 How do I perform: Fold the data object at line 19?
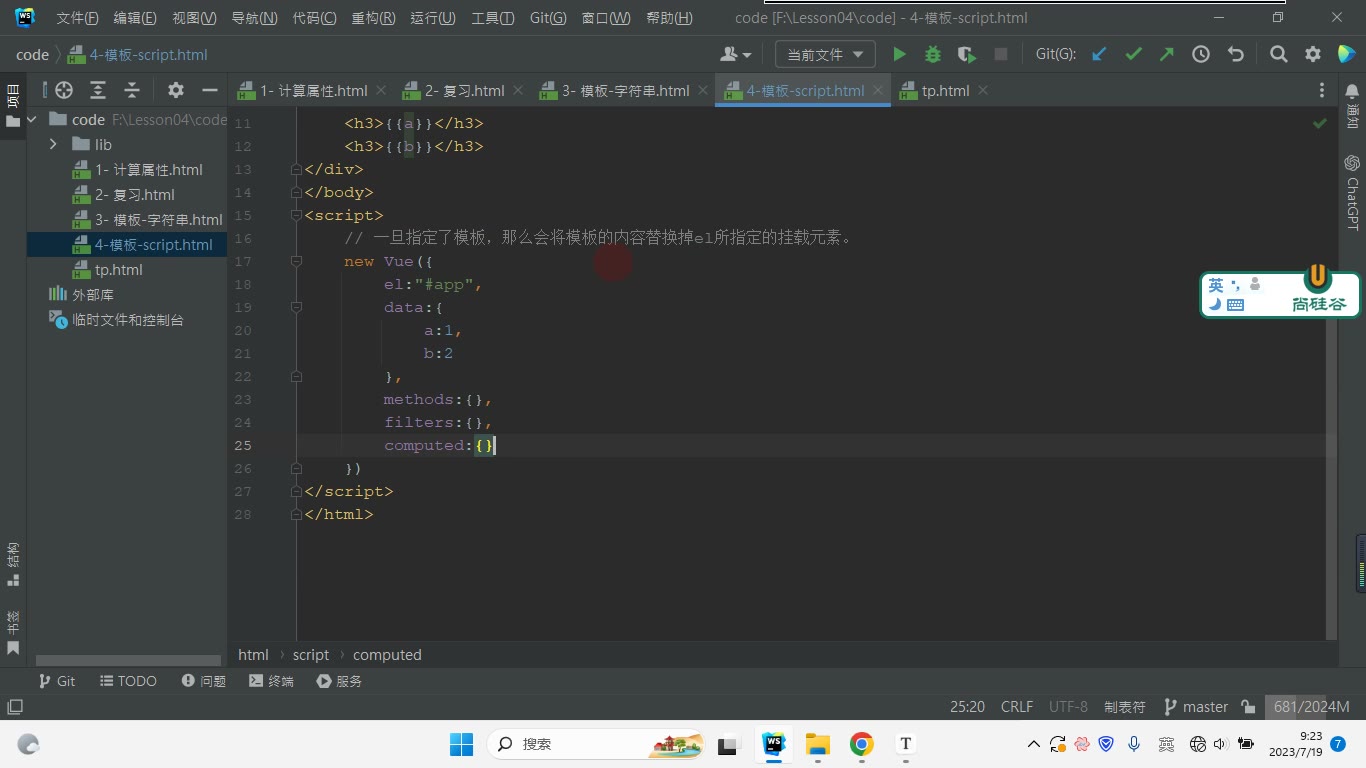point(296,307)
